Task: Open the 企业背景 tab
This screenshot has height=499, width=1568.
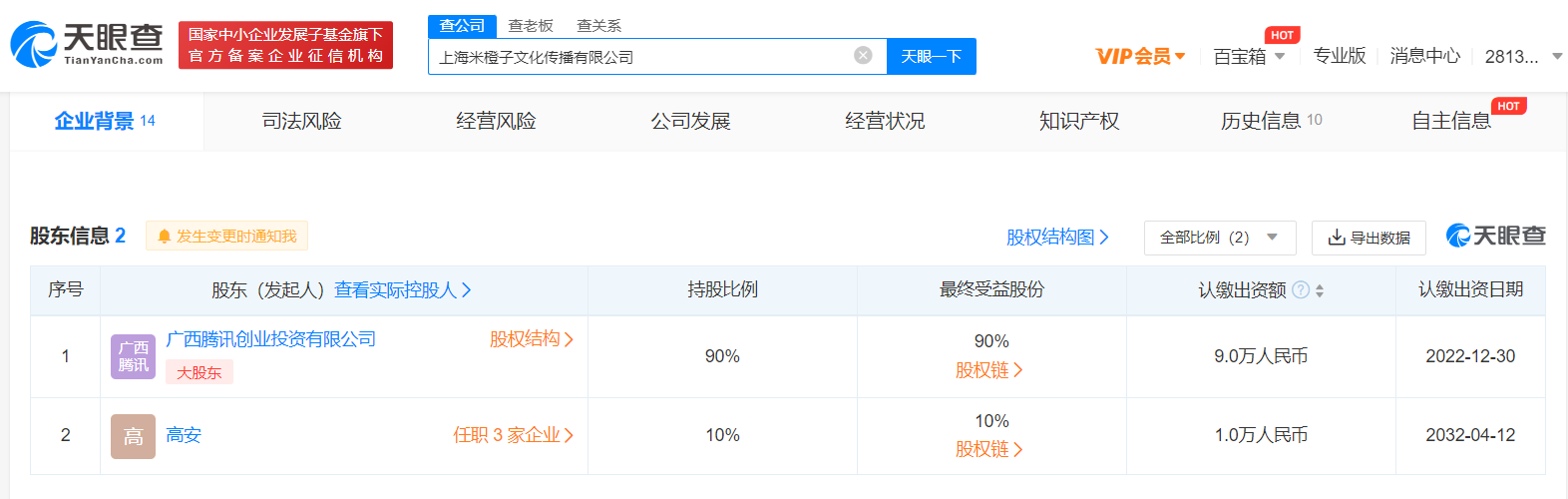Action: click(x=106, y=121)
